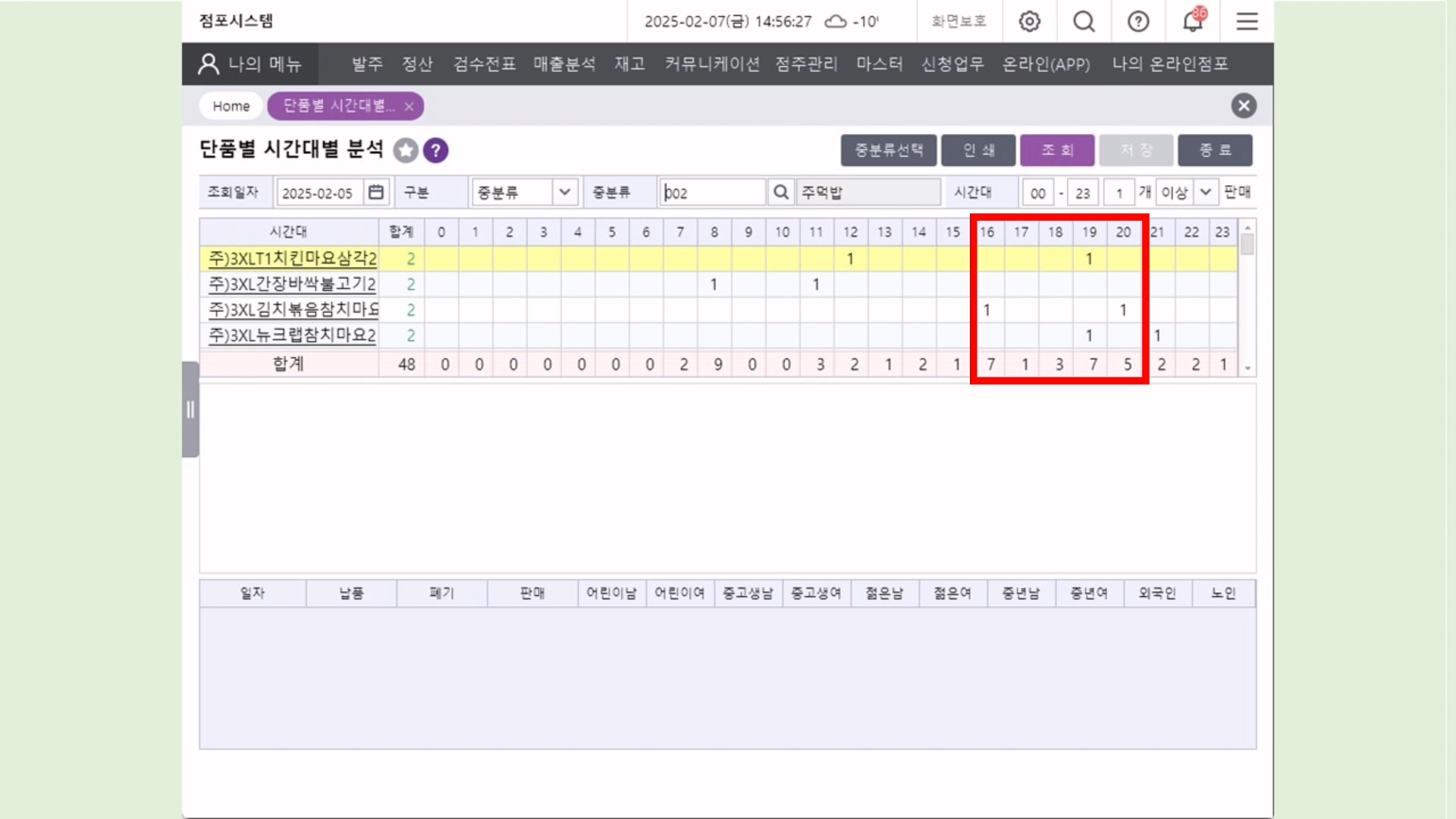This screenshot has height=819, width=1456.
Task: Click the search icon next to 002 field
Action: [x=780, y=193]
